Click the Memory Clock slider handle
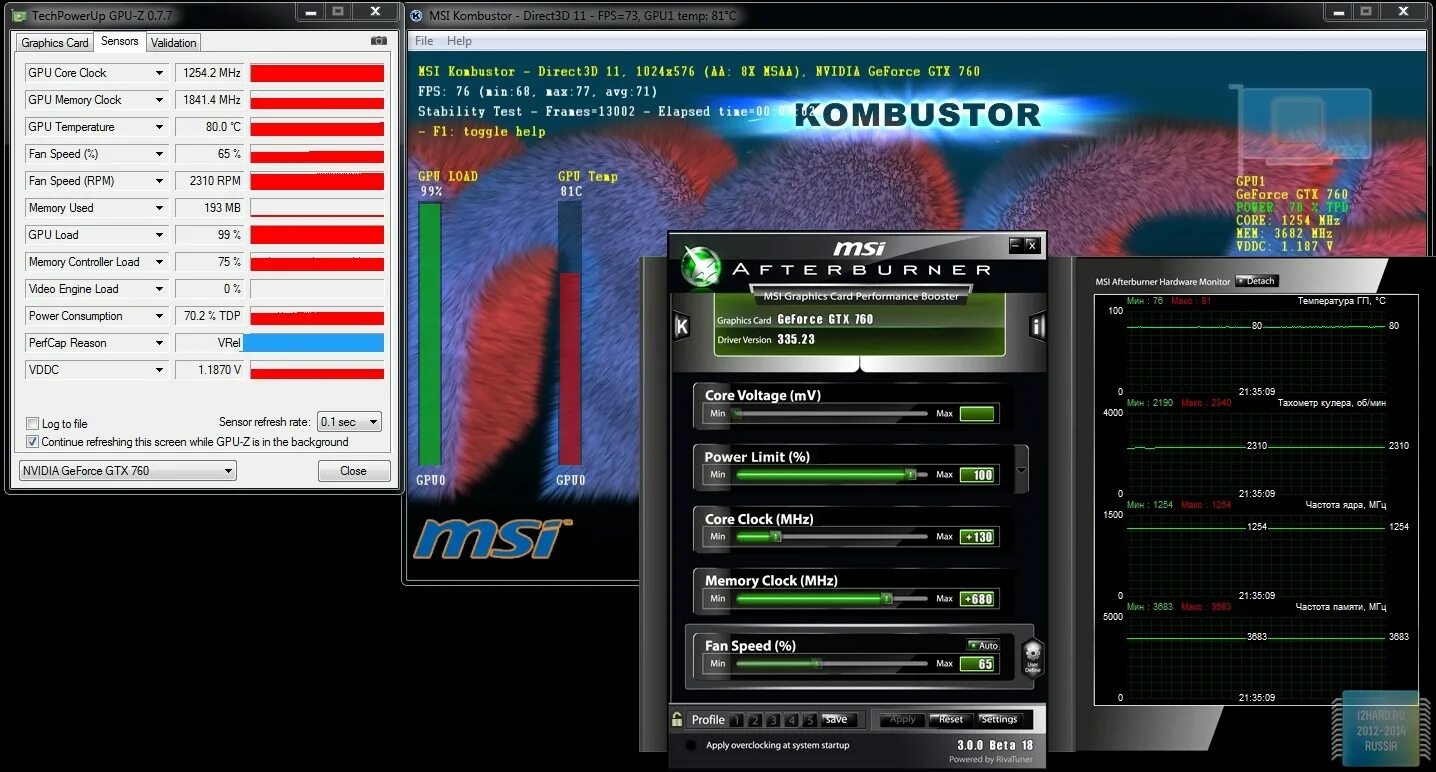The width and height of the screenshot is (1436, 772). [886, 599]
